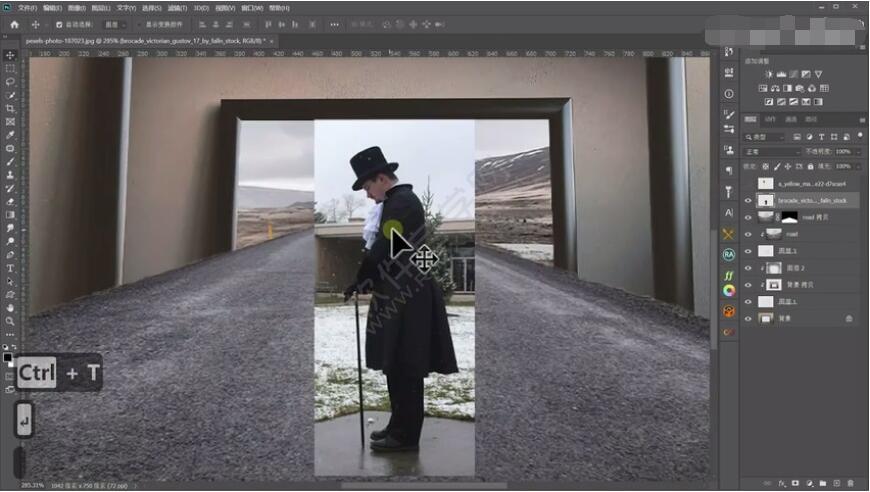The image size is (870, 492).
Task: Toggle visibility of the road layer
Action: pos(748,234)
